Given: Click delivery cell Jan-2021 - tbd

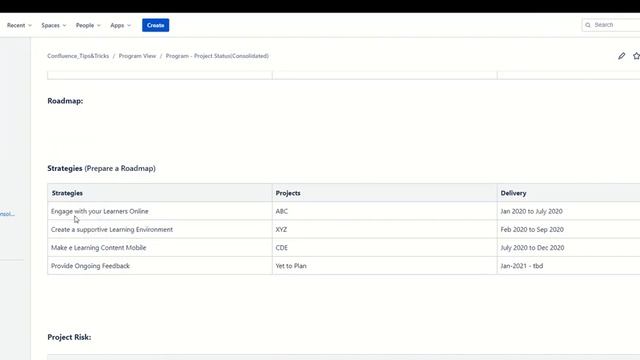Looking at the screenshot, I should [x=569, y=266].
